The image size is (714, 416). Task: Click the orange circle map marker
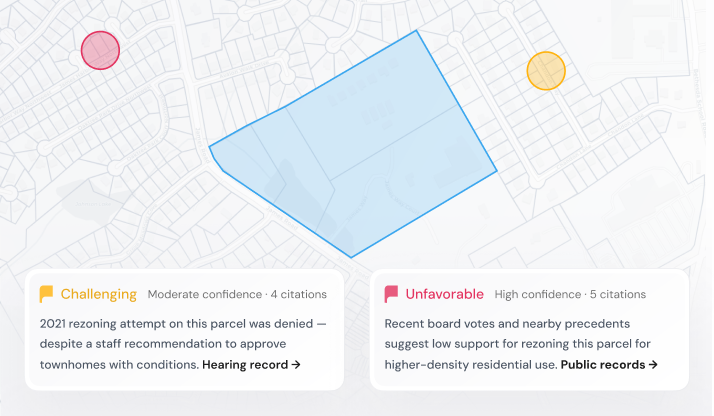(546, 71)
